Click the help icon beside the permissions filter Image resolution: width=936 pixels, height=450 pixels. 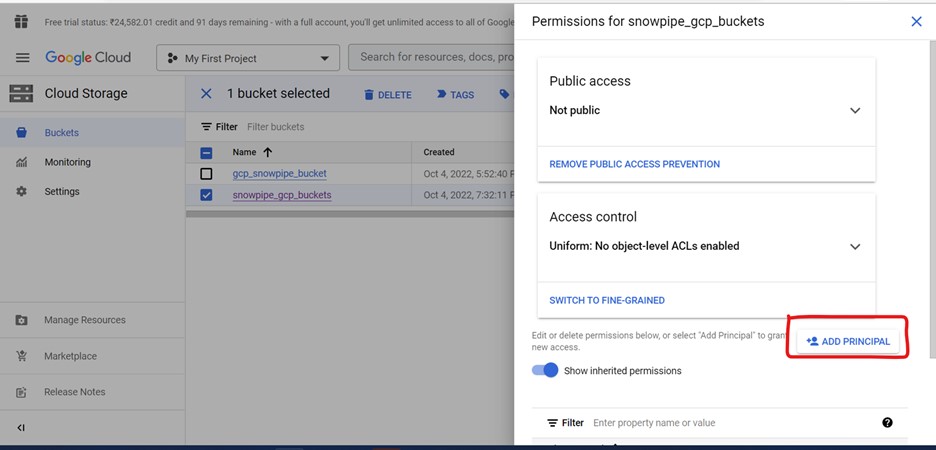point(887,423)
